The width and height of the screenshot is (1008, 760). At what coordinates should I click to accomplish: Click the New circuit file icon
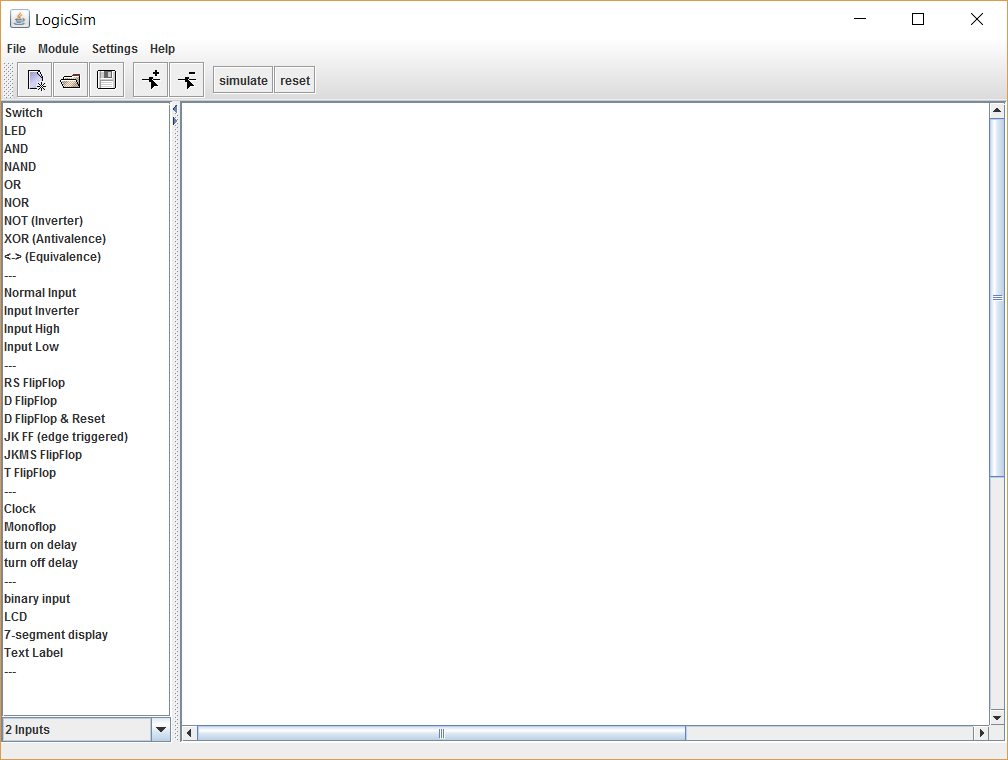pyautogui.click(x=35, y=80)
